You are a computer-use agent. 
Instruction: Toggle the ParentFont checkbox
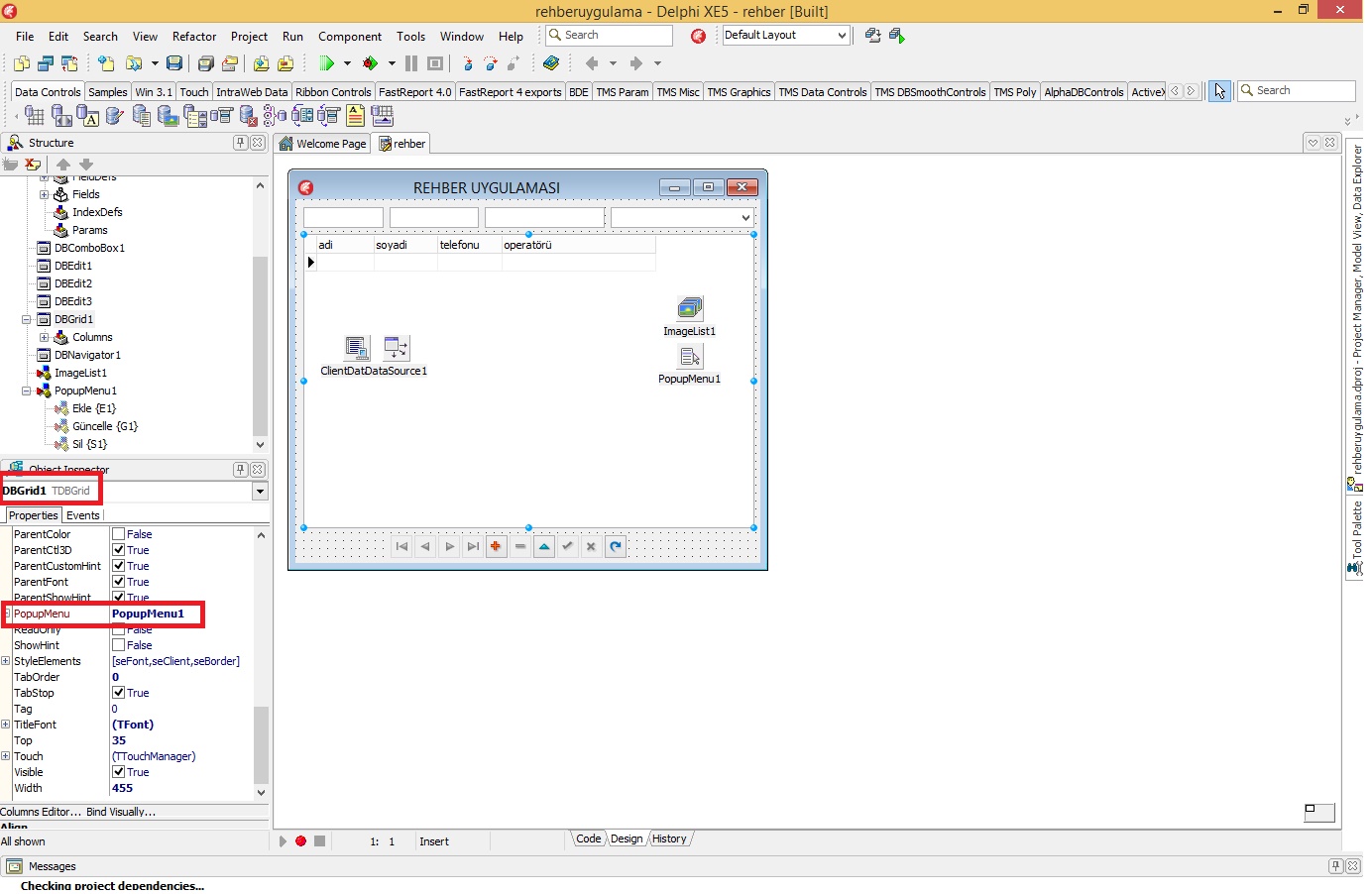tap(118, 582)
